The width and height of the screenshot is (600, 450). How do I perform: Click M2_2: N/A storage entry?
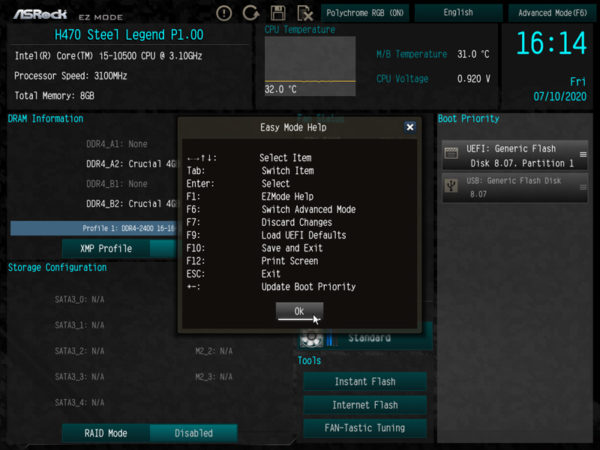click(x=214, y=351)
